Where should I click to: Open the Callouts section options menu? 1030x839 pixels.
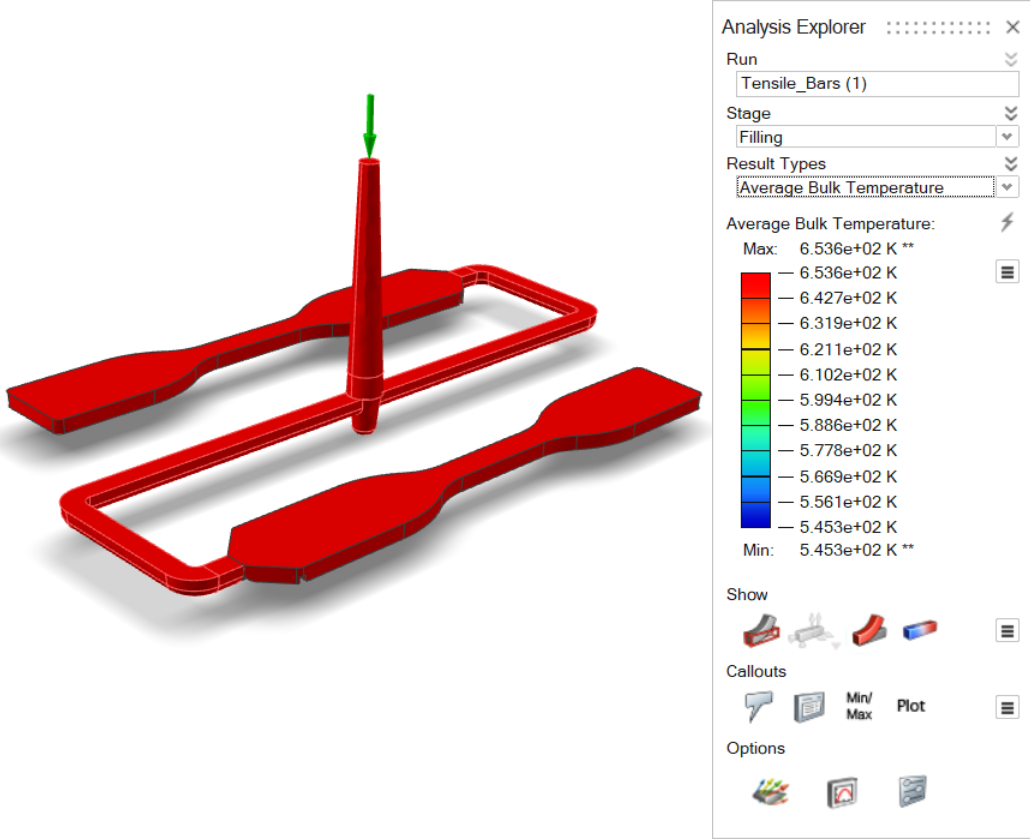(x=1007, y=708)
